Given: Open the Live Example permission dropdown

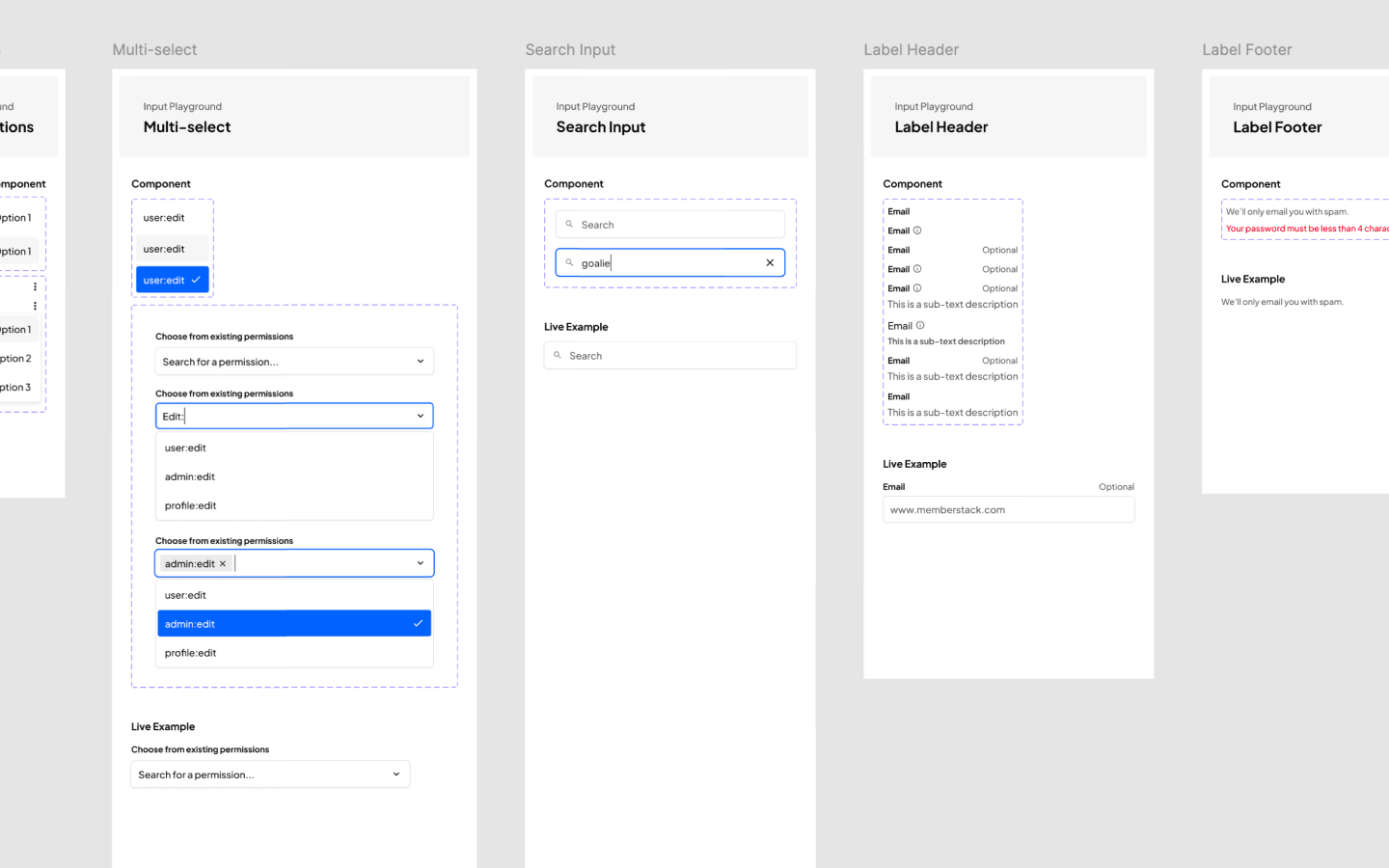Looking at the screenshot, I should [270, 773].
